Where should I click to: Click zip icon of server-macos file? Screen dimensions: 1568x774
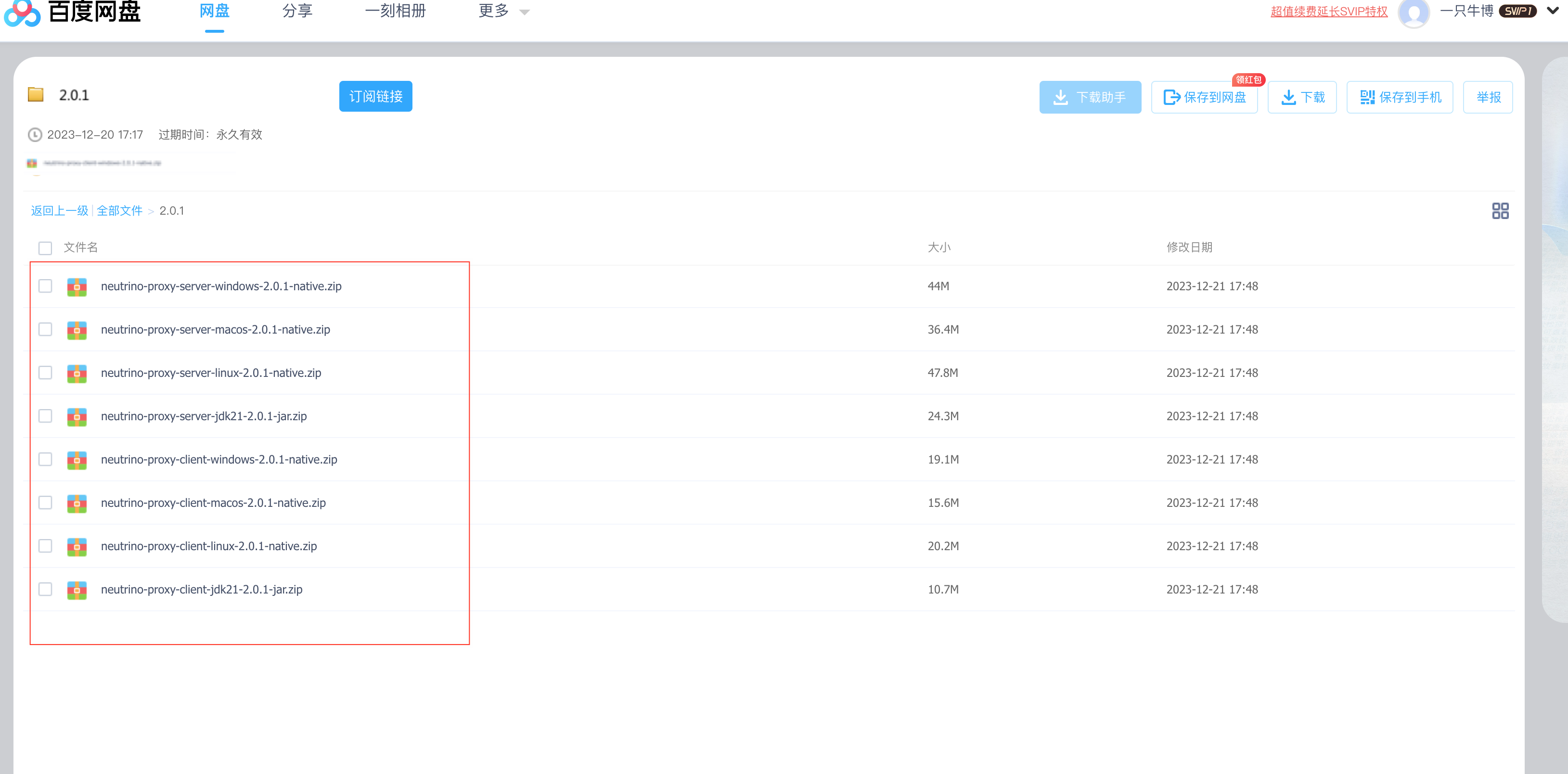pyautogui.click(x=77, y=330)
